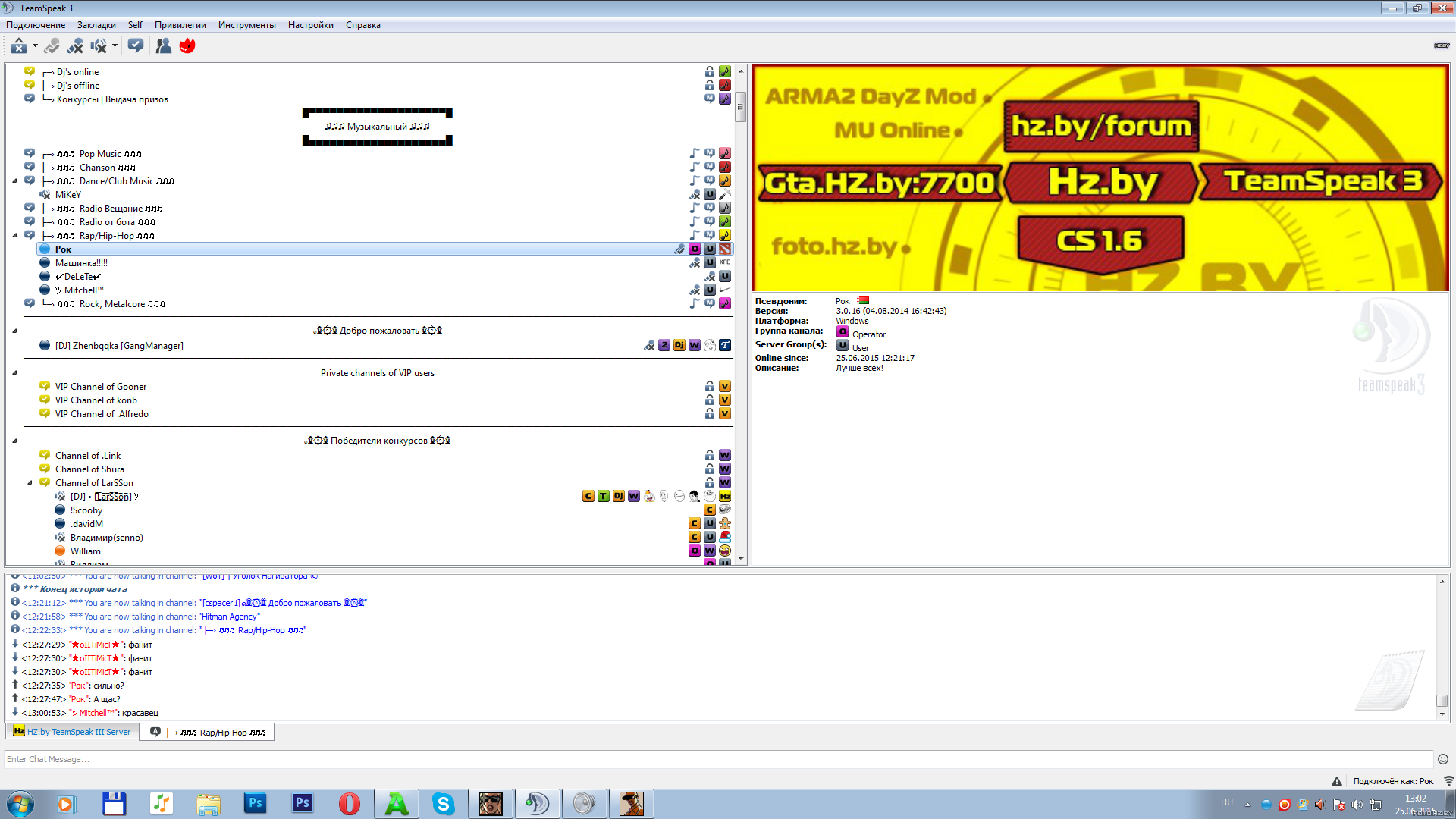Image resolution: width=1456 pixels, height=819 pixels.
Task: Click the HZ.by server banner image
Action: pos(1100,178)
